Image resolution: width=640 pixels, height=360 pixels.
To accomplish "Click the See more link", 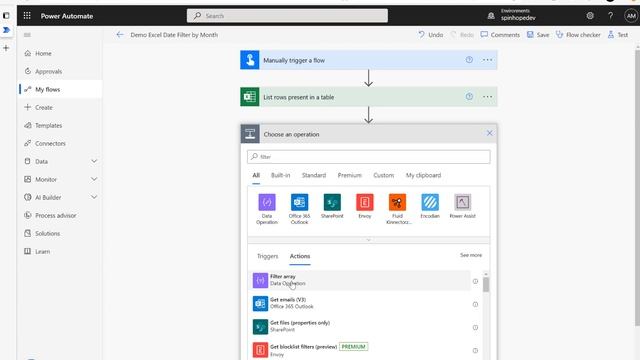I will click(471, 255).
